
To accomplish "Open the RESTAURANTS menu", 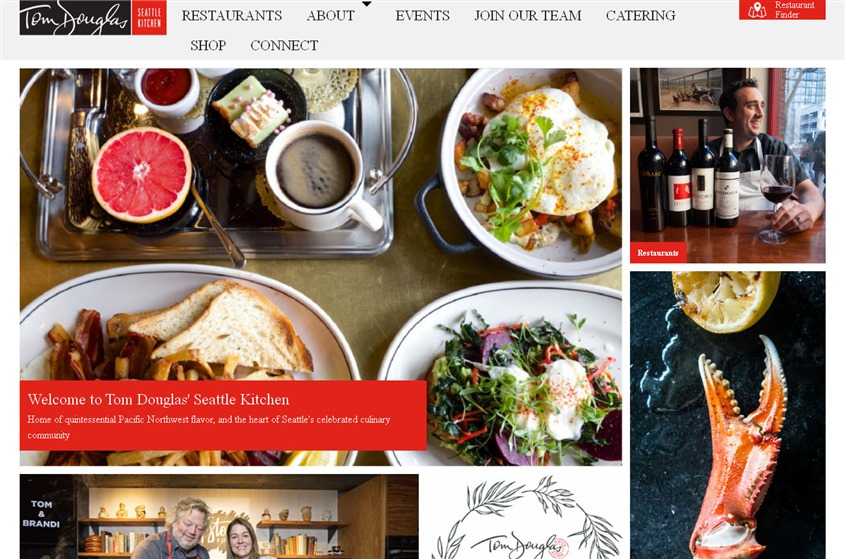I will click(x=232, y=16).
